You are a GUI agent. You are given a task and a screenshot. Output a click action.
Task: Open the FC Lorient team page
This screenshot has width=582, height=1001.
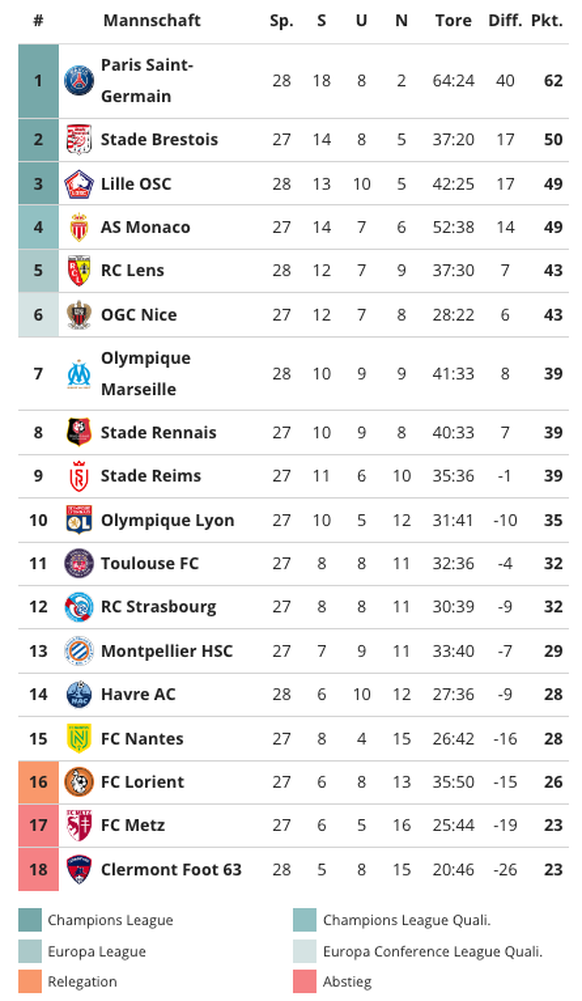(x=142, y=782)
